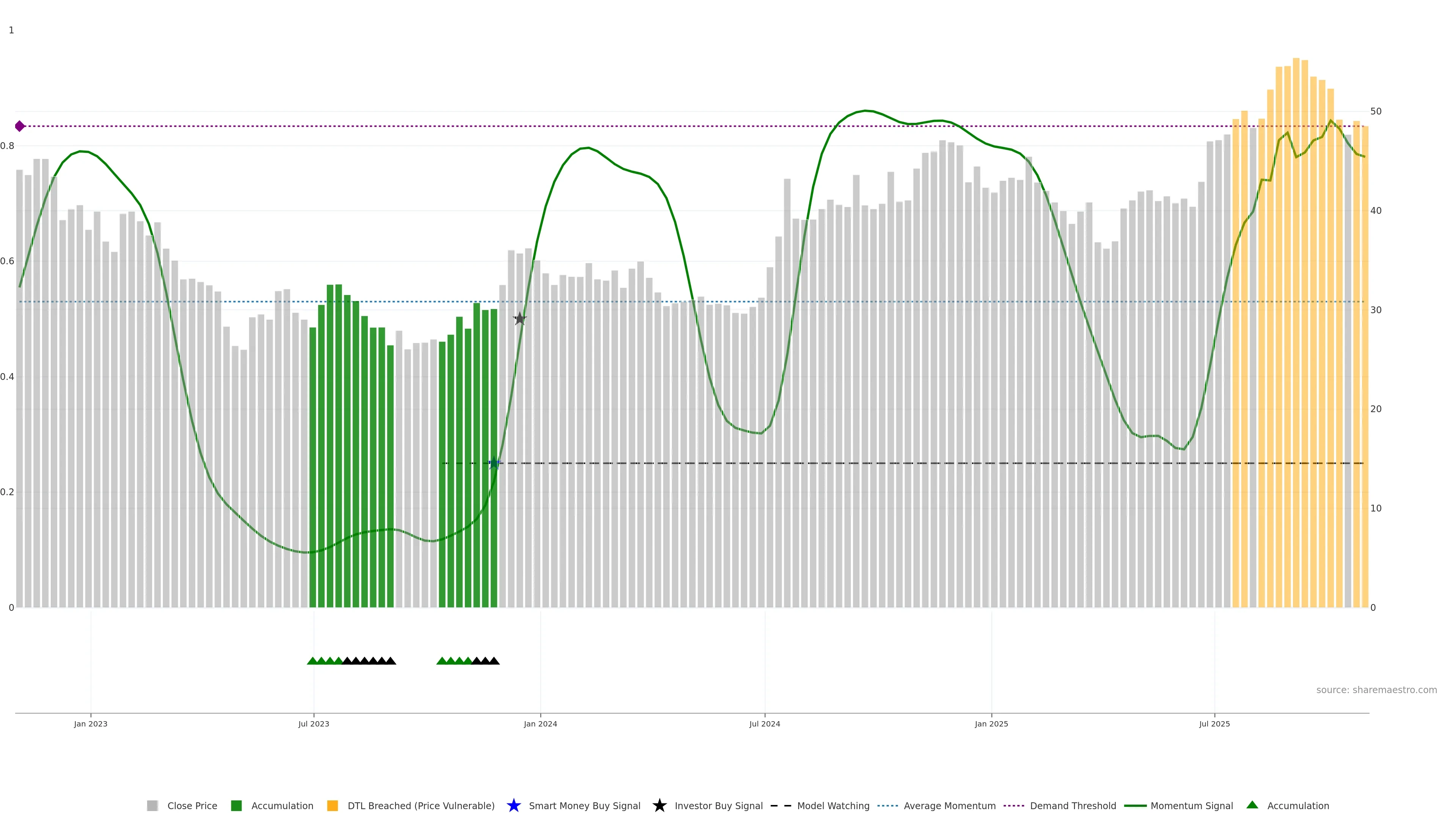This screenshot has height=819, width=1456.
Task: Click the green Accumulation square legend swatch
Action: 236,805
